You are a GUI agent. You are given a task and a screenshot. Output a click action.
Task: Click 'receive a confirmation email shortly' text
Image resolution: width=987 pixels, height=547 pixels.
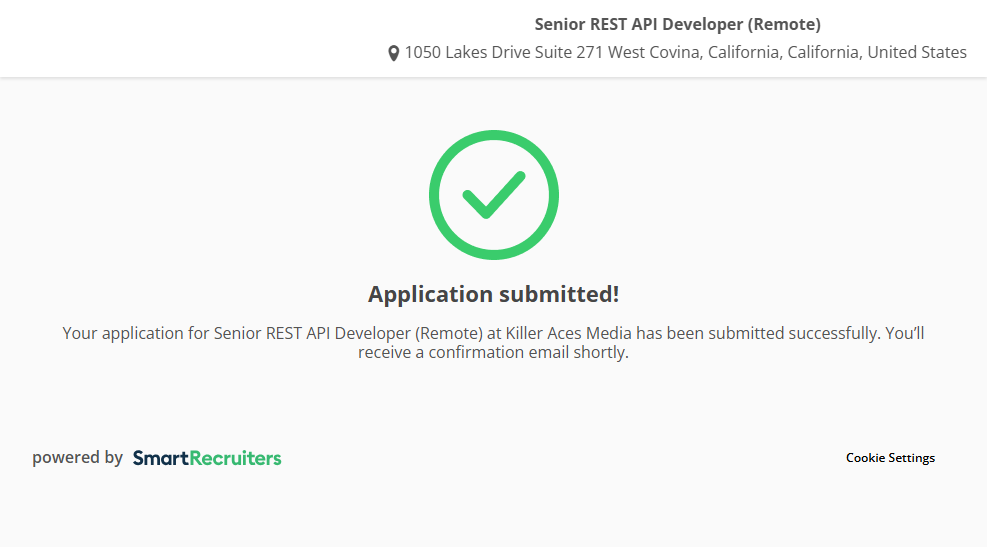(493, 353)
